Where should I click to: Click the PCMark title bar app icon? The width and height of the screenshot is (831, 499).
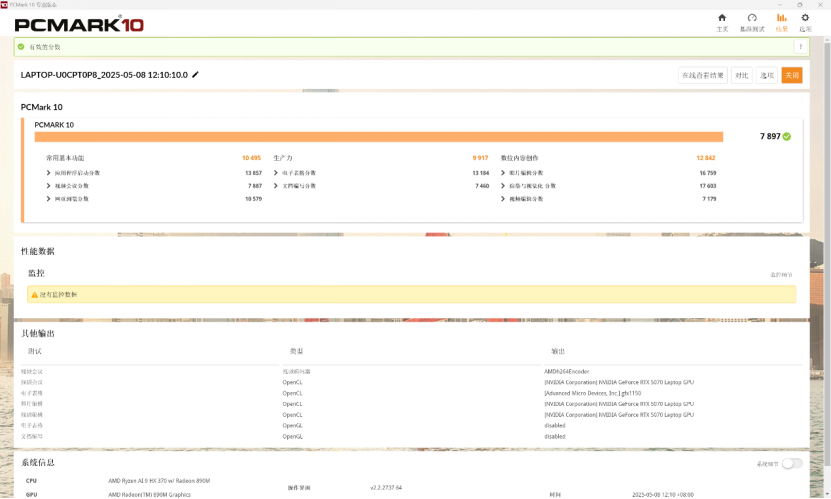4,4
